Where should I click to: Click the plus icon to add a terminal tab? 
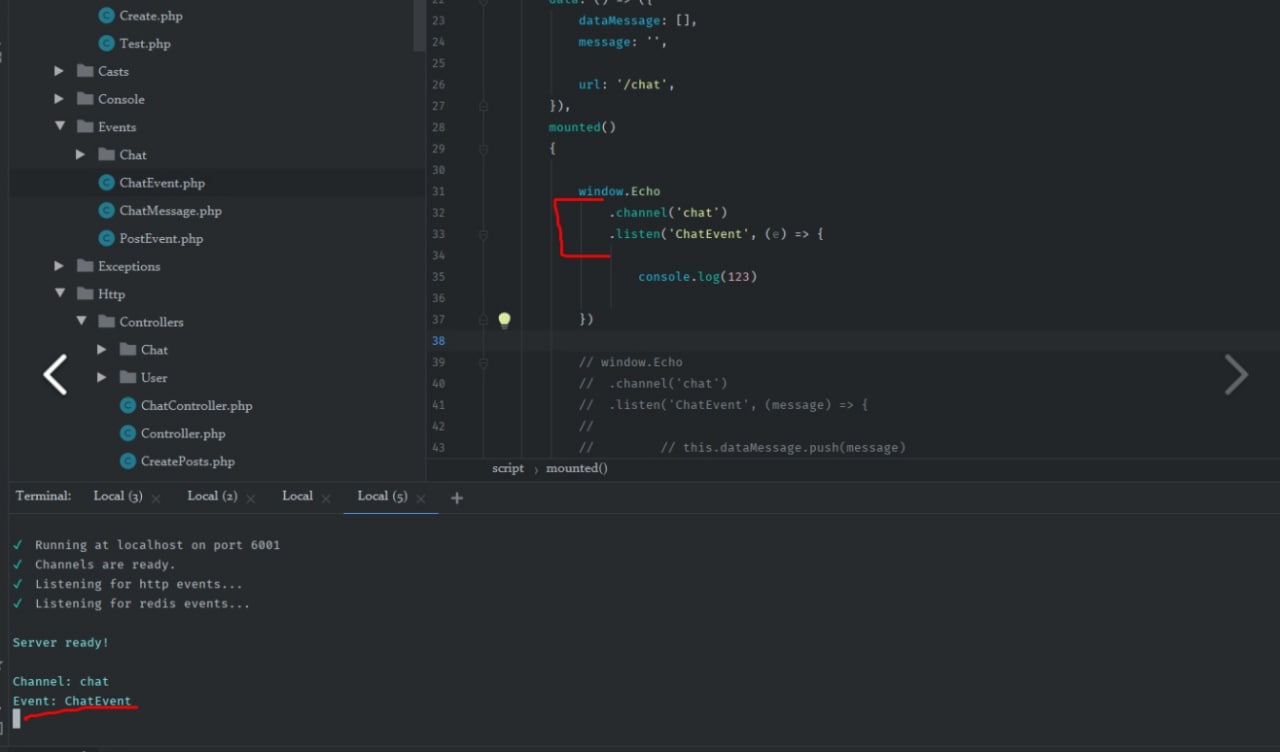[x=457, y=498]
